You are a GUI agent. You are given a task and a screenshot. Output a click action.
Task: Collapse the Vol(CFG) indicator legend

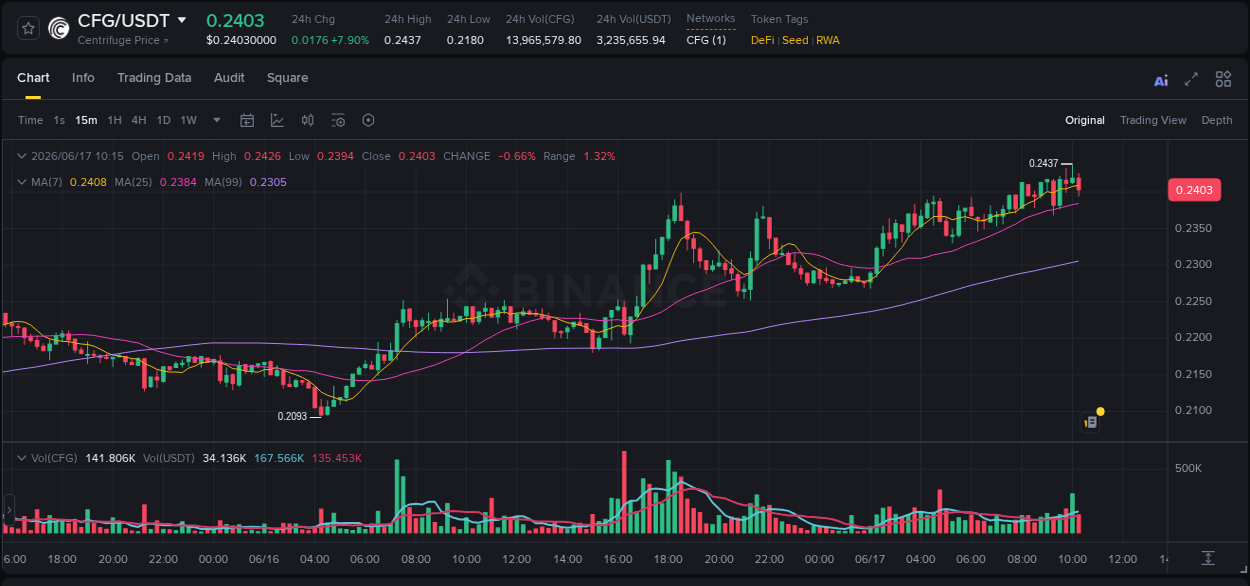point(22,458)
